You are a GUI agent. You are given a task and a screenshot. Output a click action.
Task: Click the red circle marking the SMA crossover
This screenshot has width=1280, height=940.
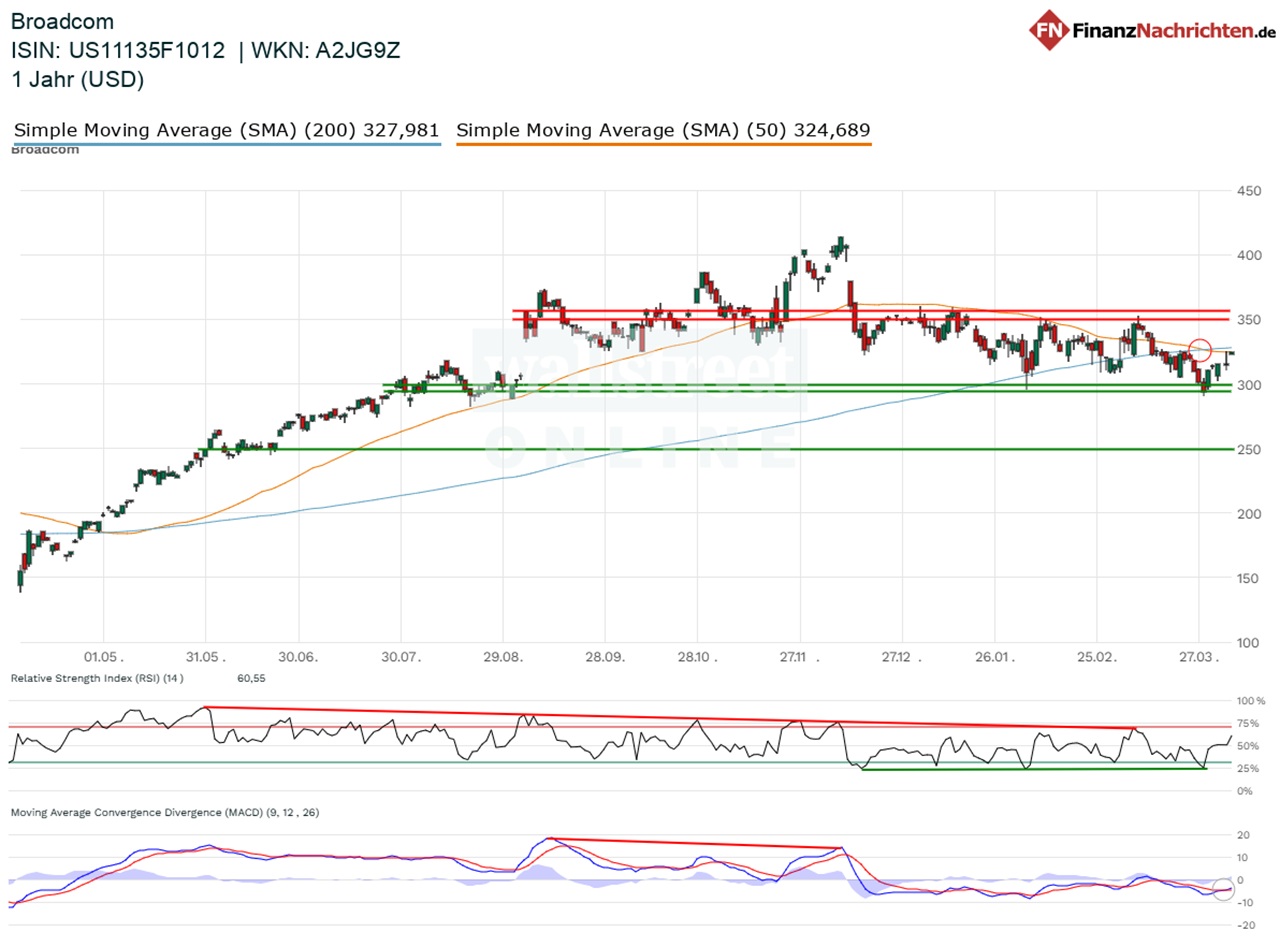(x=1201, y=351)
